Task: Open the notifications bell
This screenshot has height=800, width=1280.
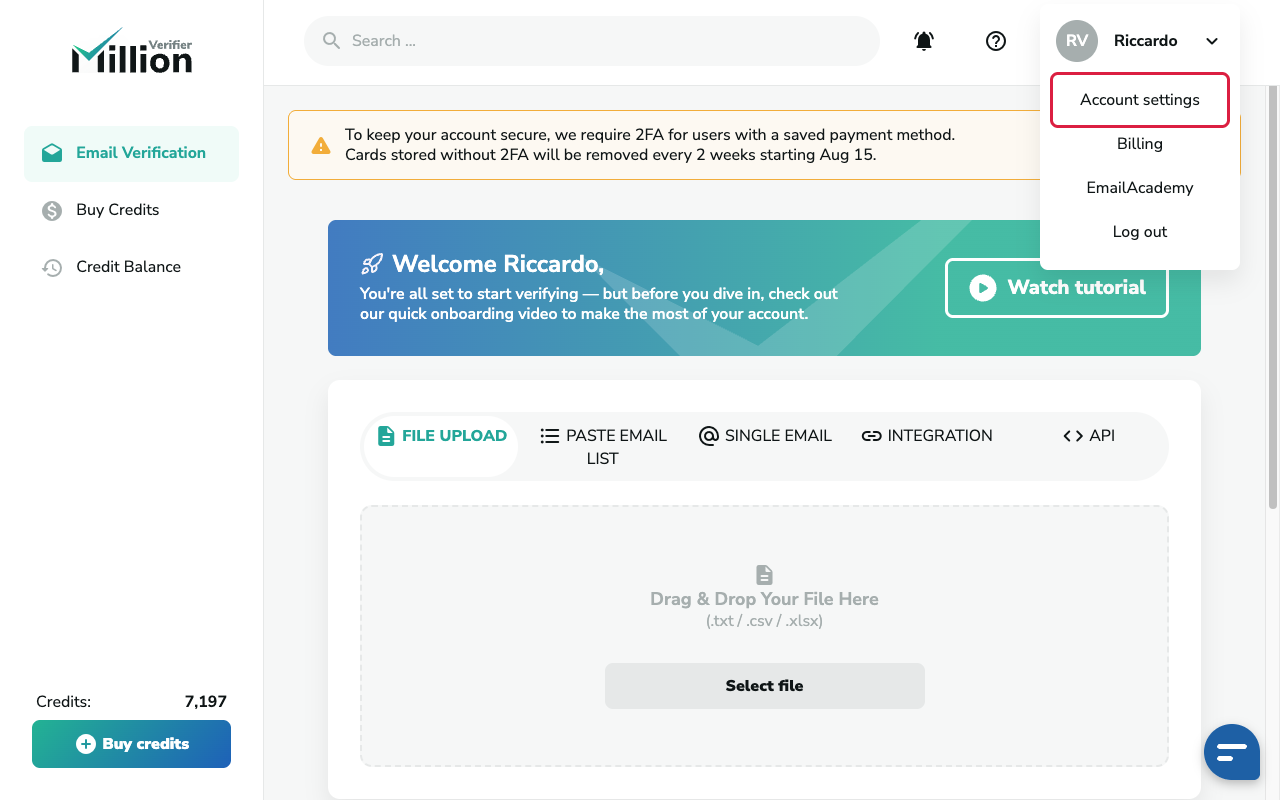Action: tap(924, 41)
